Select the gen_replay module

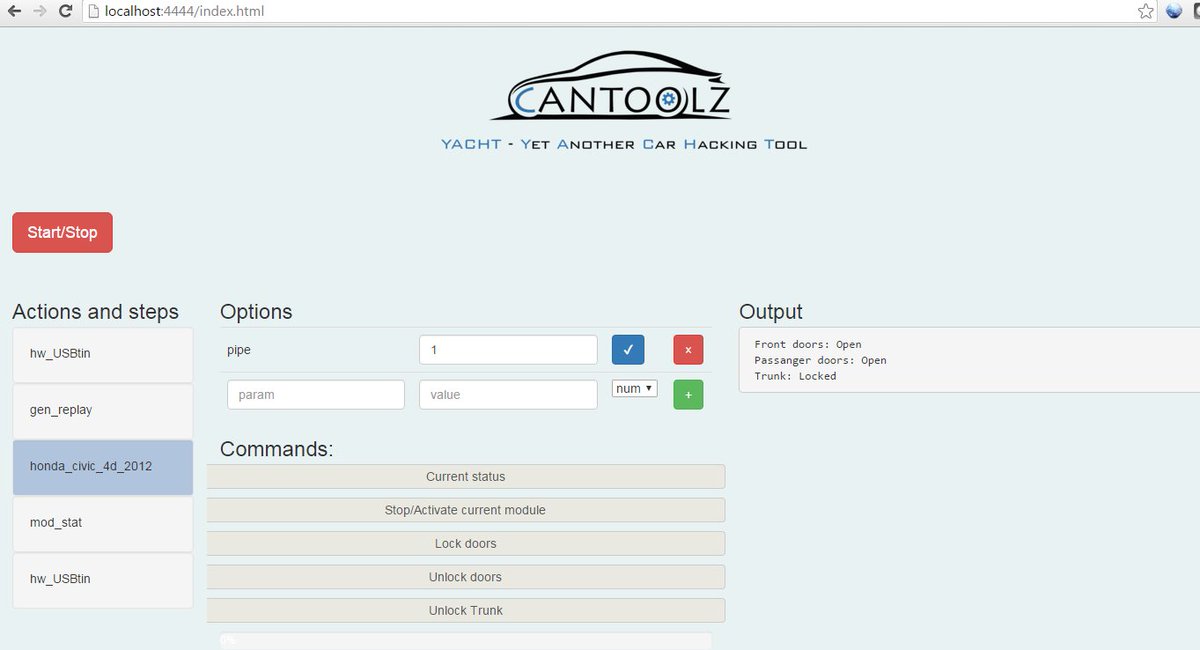[x=103, y=410]
